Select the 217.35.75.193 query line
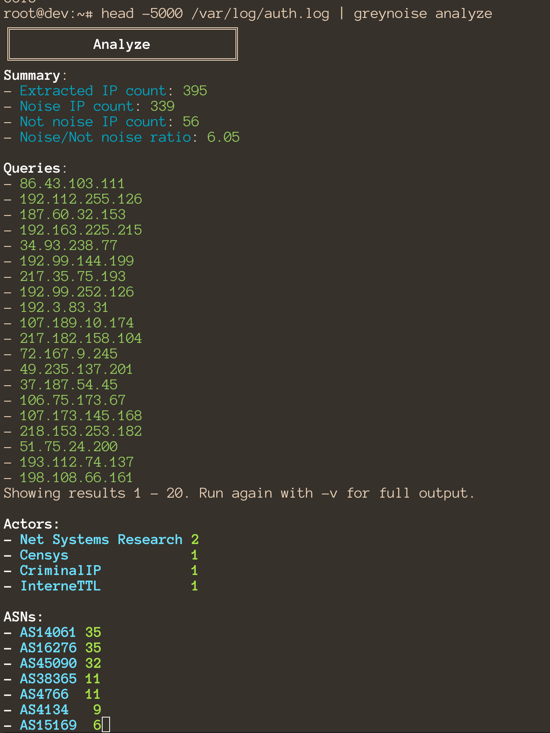The image size is (550, 733). (72, 276)
